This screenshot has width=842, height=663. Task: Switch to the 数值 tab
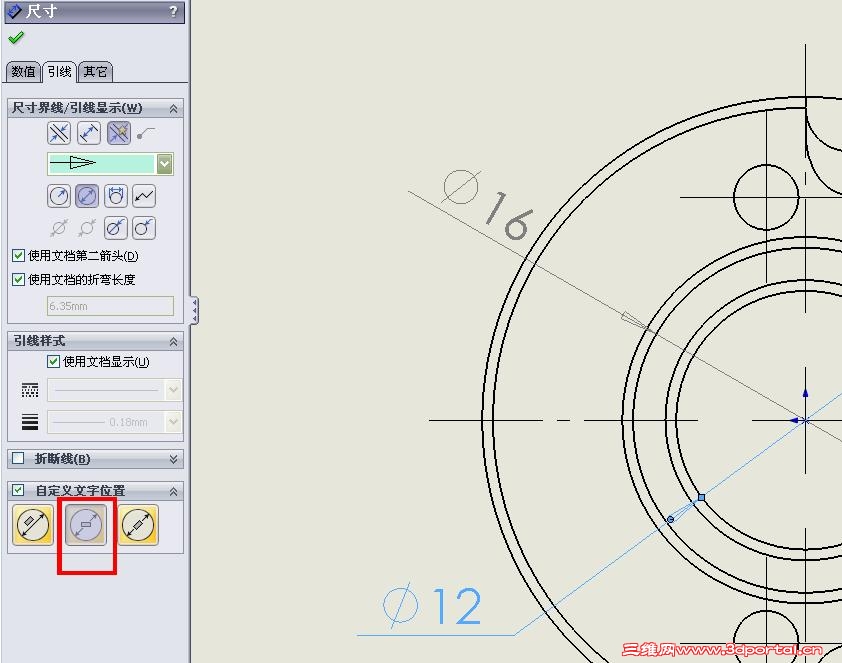(23, 71)
